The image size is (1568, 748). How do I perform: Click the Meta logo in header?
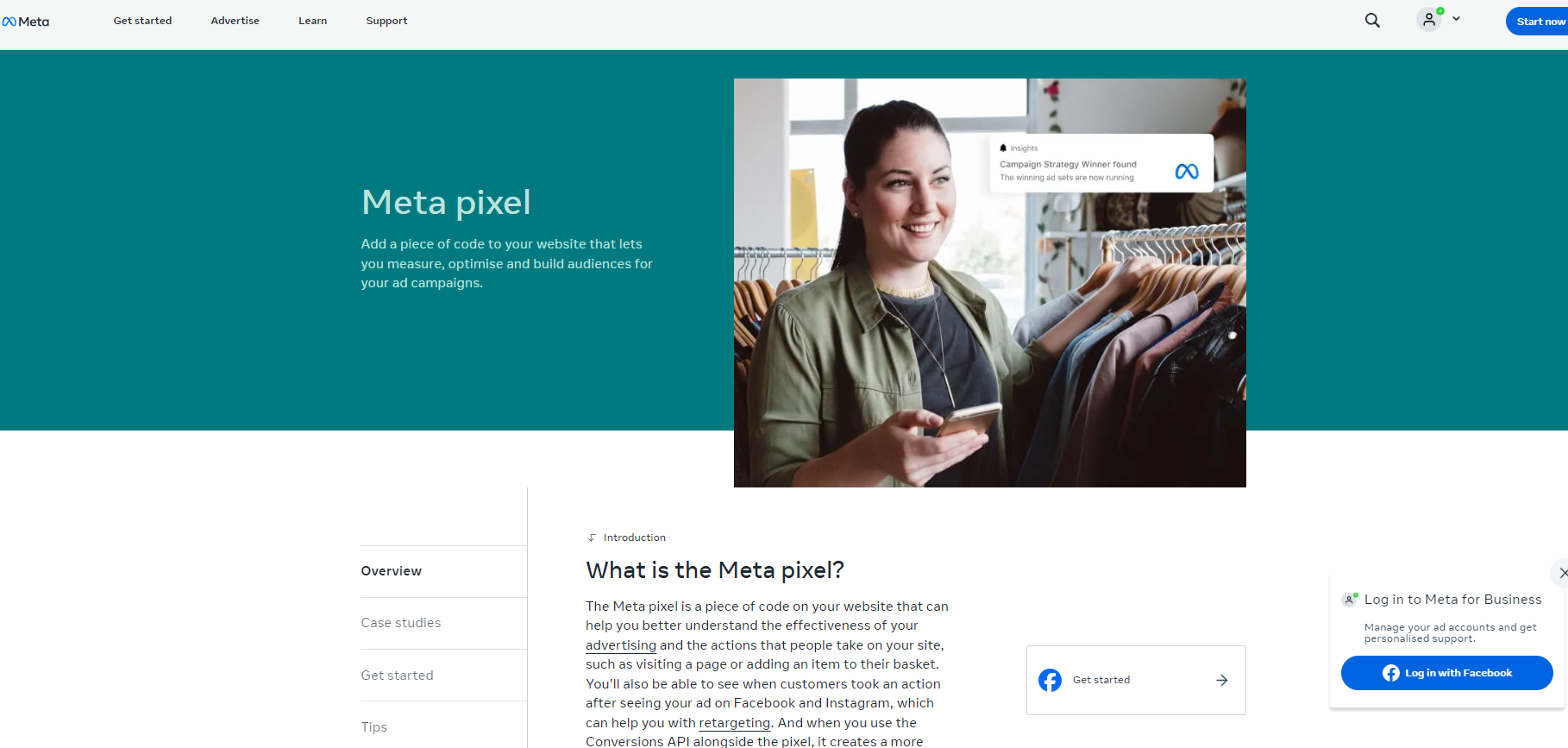pos(26,22)
